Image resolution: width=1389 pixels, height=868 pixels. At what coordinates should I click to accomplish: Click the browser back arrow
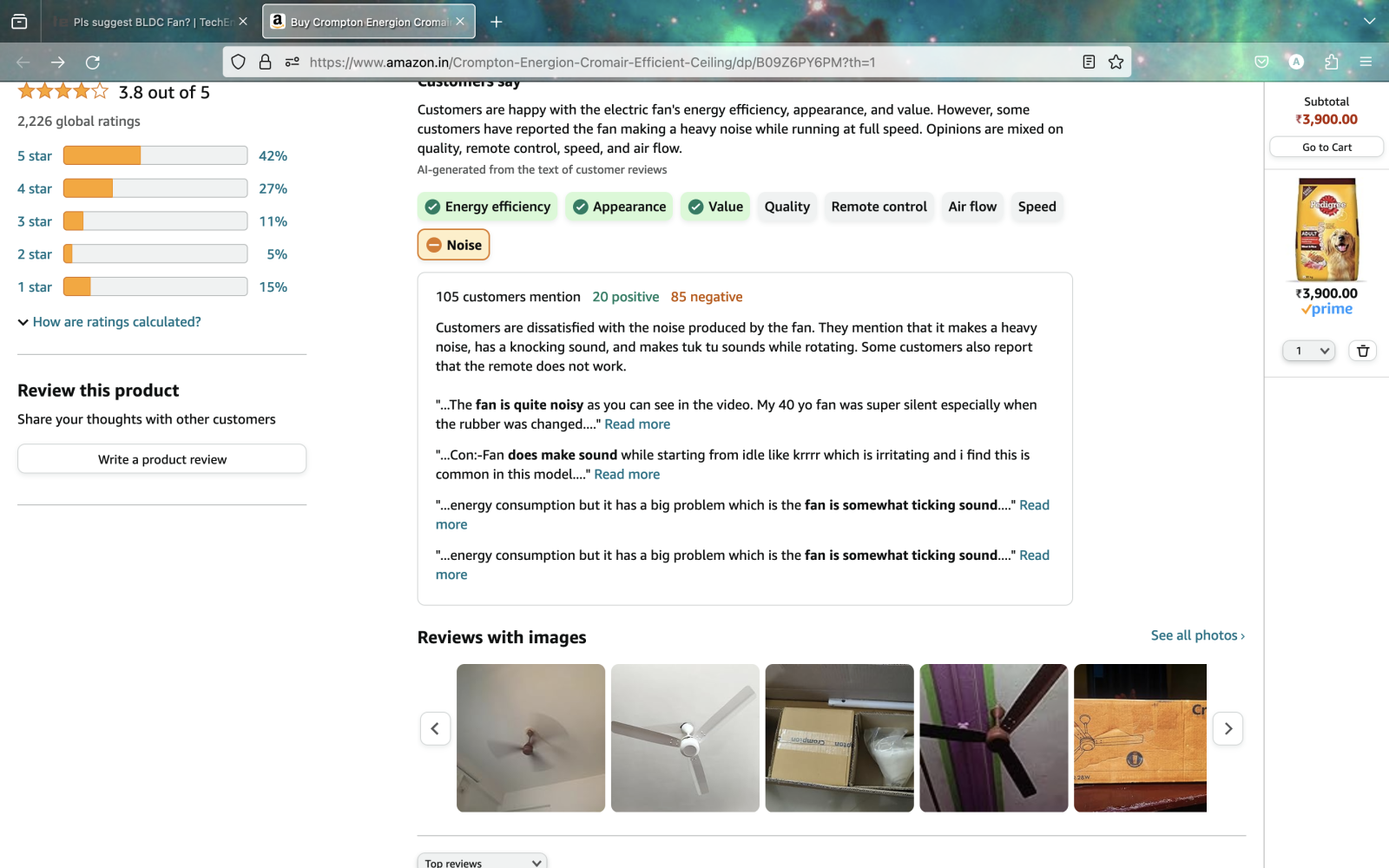click(23, 62)
